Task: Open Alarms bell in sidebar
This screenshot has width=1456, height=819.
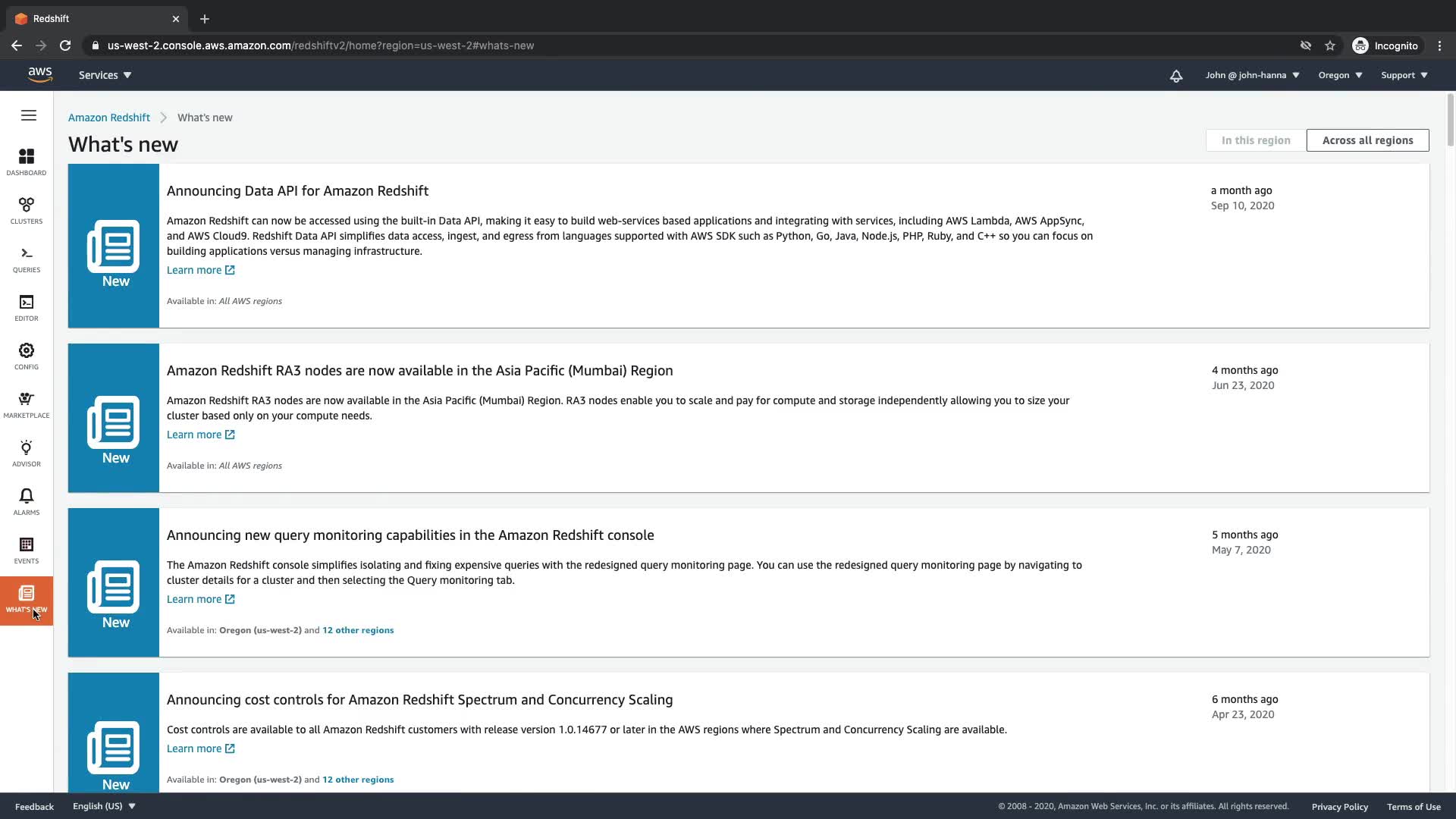Action: tap(27, 501)
